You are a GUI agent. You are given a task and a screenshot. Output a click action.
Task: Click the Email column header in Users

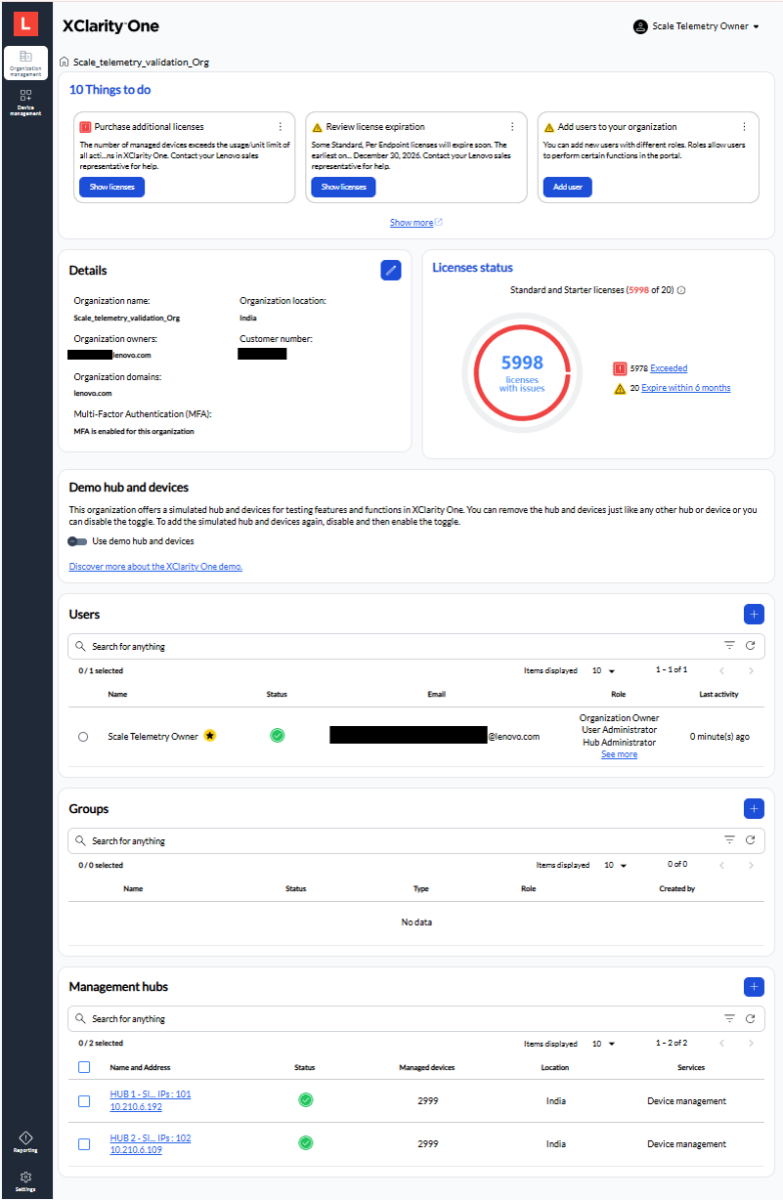[436, 694]
